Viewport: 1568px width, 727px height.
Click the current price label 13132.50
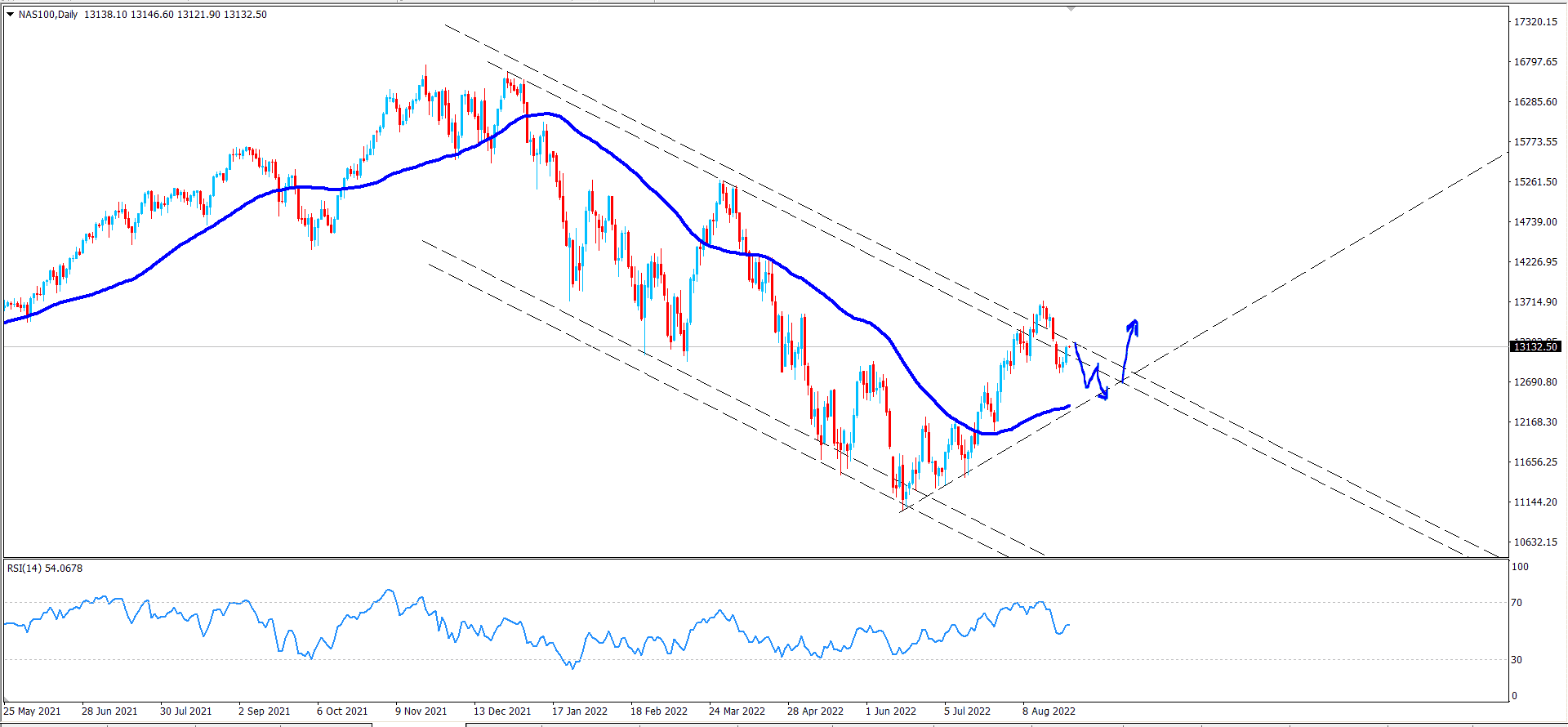click(x=1535, y=346)
